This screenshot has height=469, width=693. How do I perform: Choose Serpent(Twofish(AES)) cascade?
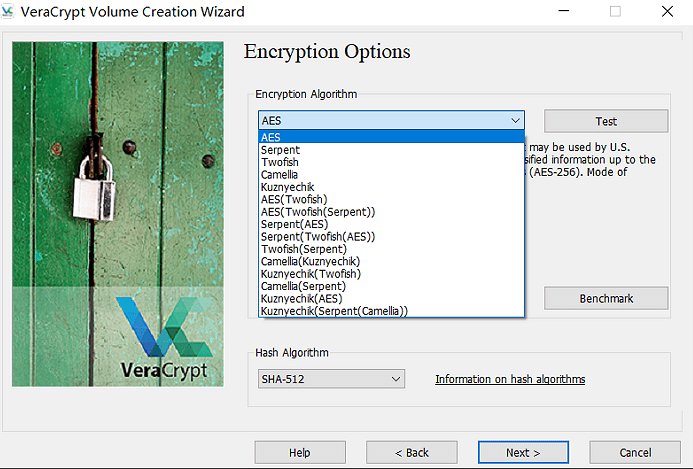click(x=391, y=236)
